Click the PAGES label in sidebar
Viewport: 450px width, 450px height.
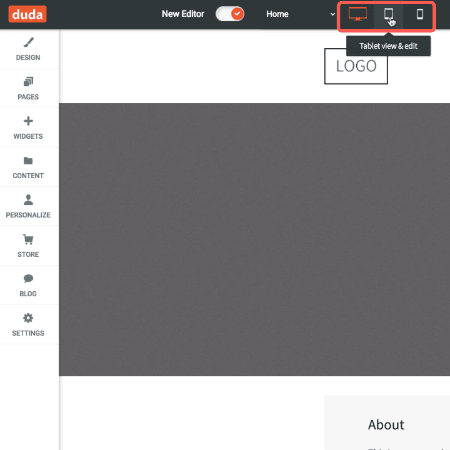28,97
